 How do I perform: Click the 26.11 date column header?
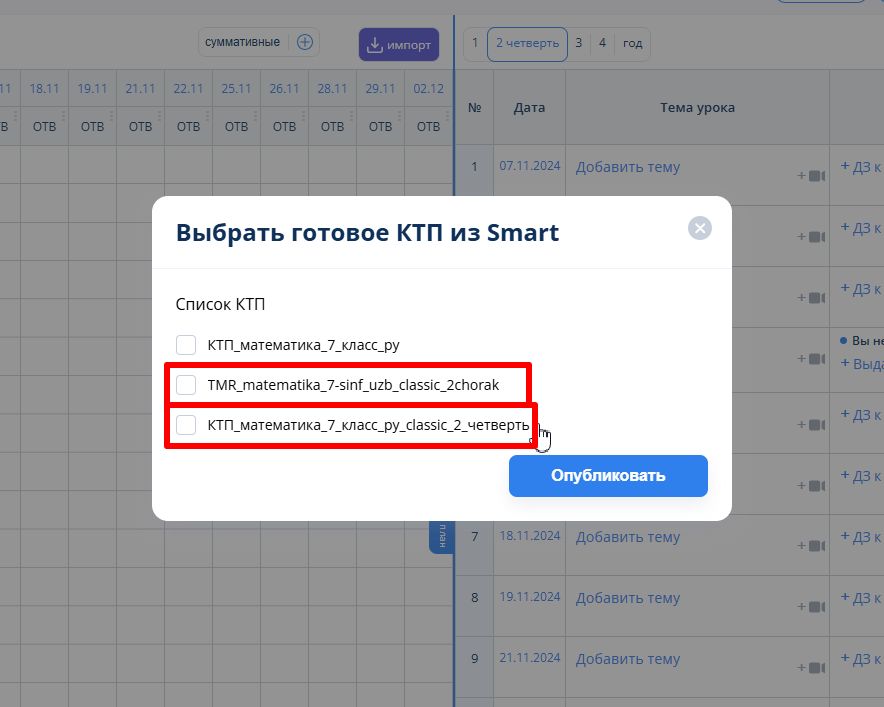pyautogui.click(x=284, y=89)
